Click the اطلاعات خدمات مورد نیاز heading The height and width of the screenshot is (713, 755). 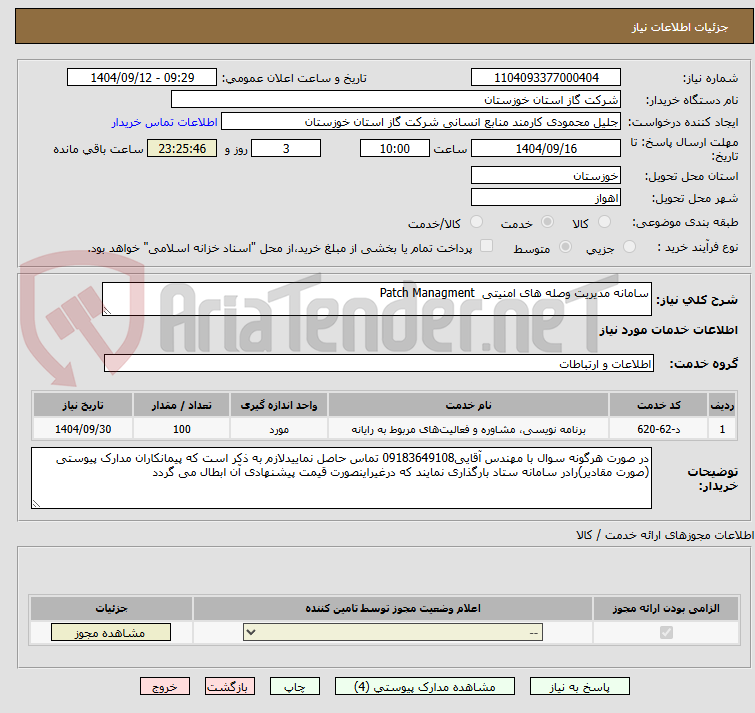point(668,330)
